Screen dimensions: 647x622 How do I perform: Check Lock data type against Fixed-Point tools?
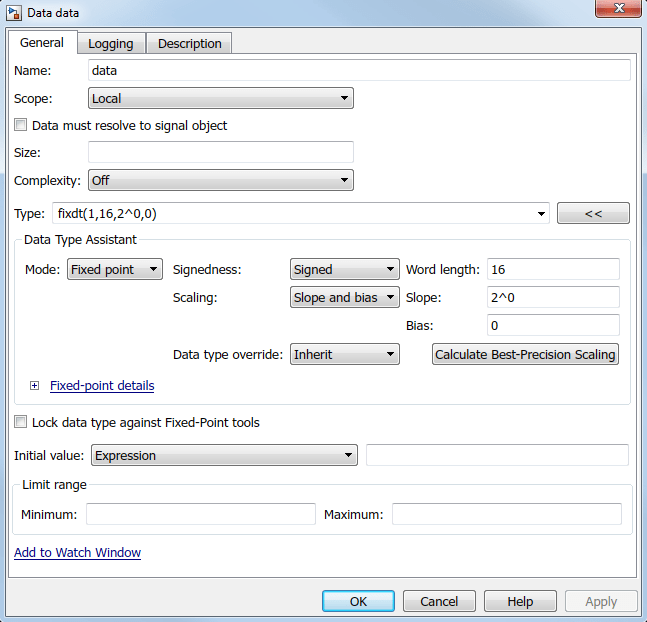21,422
